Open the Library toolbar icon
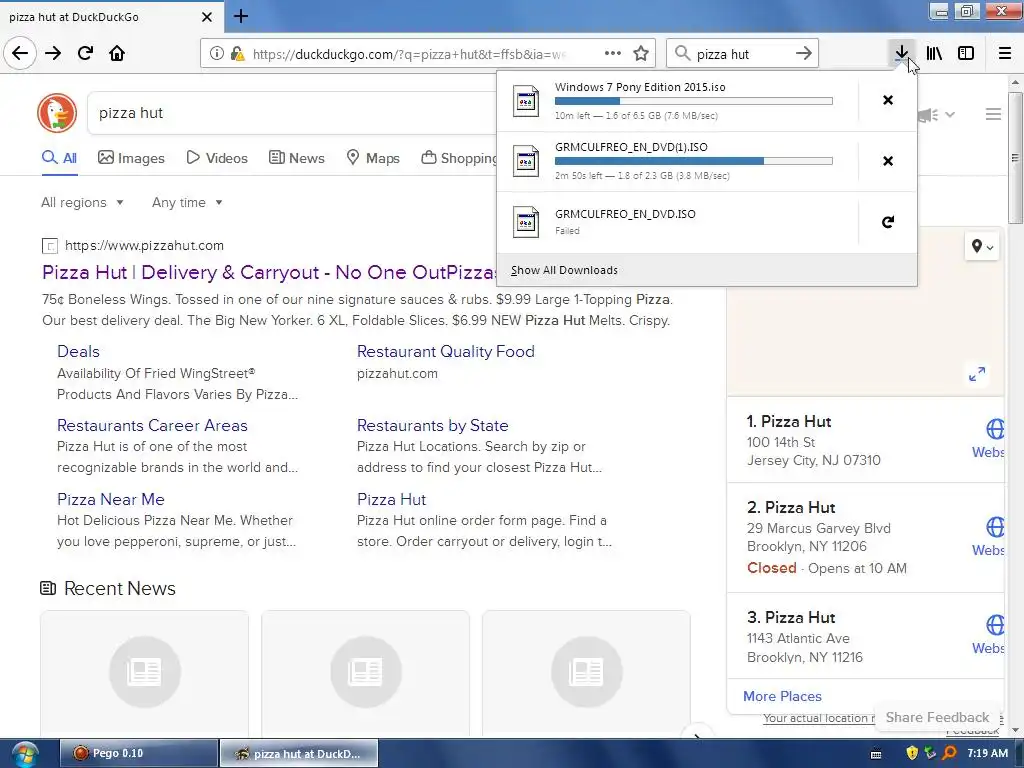1024x768 pixels. 934,54
